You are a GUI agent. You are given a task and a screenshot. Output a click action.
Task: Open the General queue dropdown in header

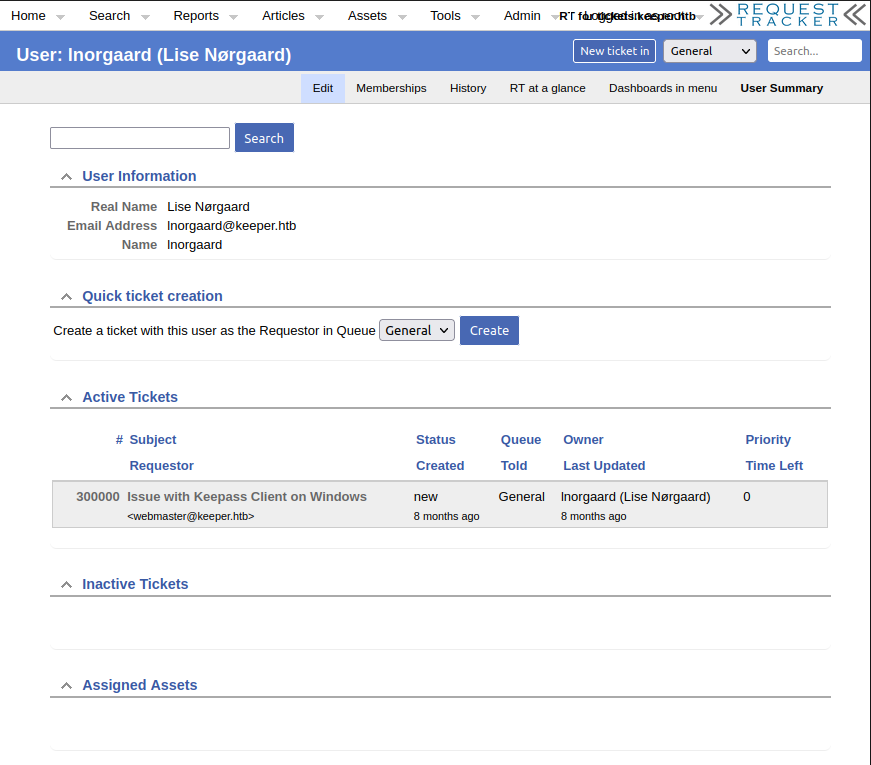click(x=710, y=51)
